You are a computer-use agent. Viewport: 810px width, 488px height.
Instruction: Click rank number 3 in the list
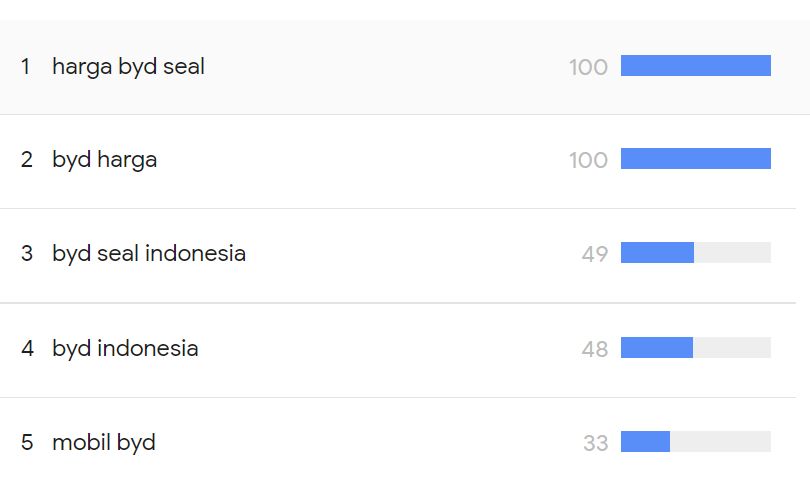click(26, 254)
